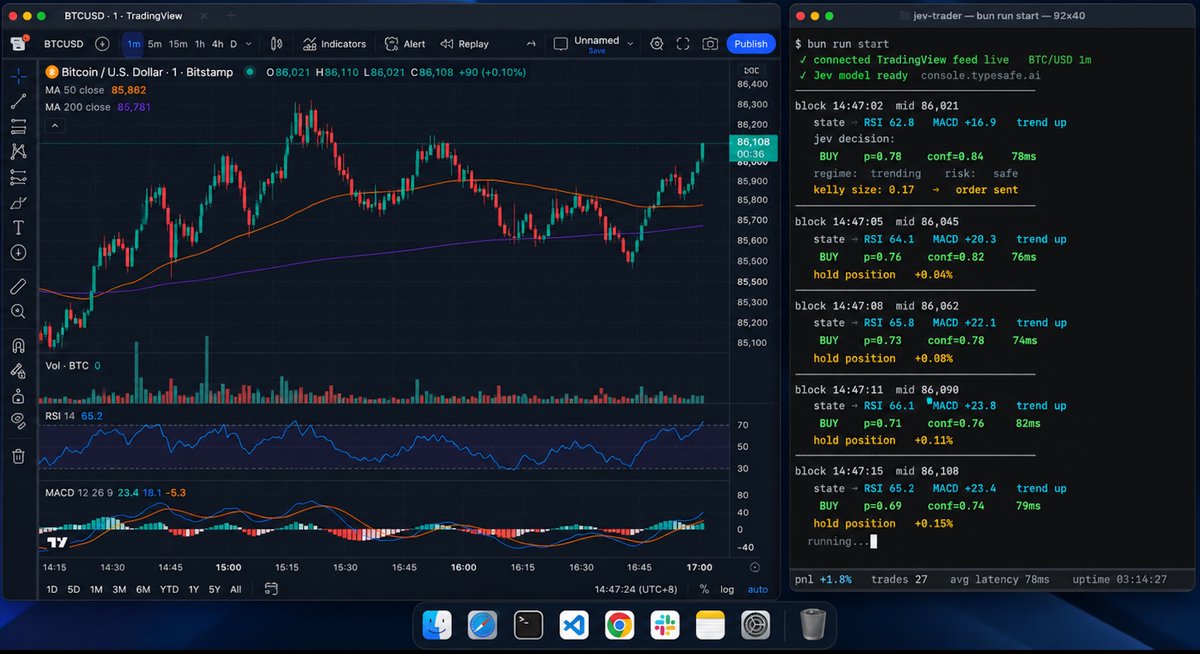Activate the zoom in tool
The height and width of the screenshot is (654, 1200).
pyautogui.click(x=18, y=311)
